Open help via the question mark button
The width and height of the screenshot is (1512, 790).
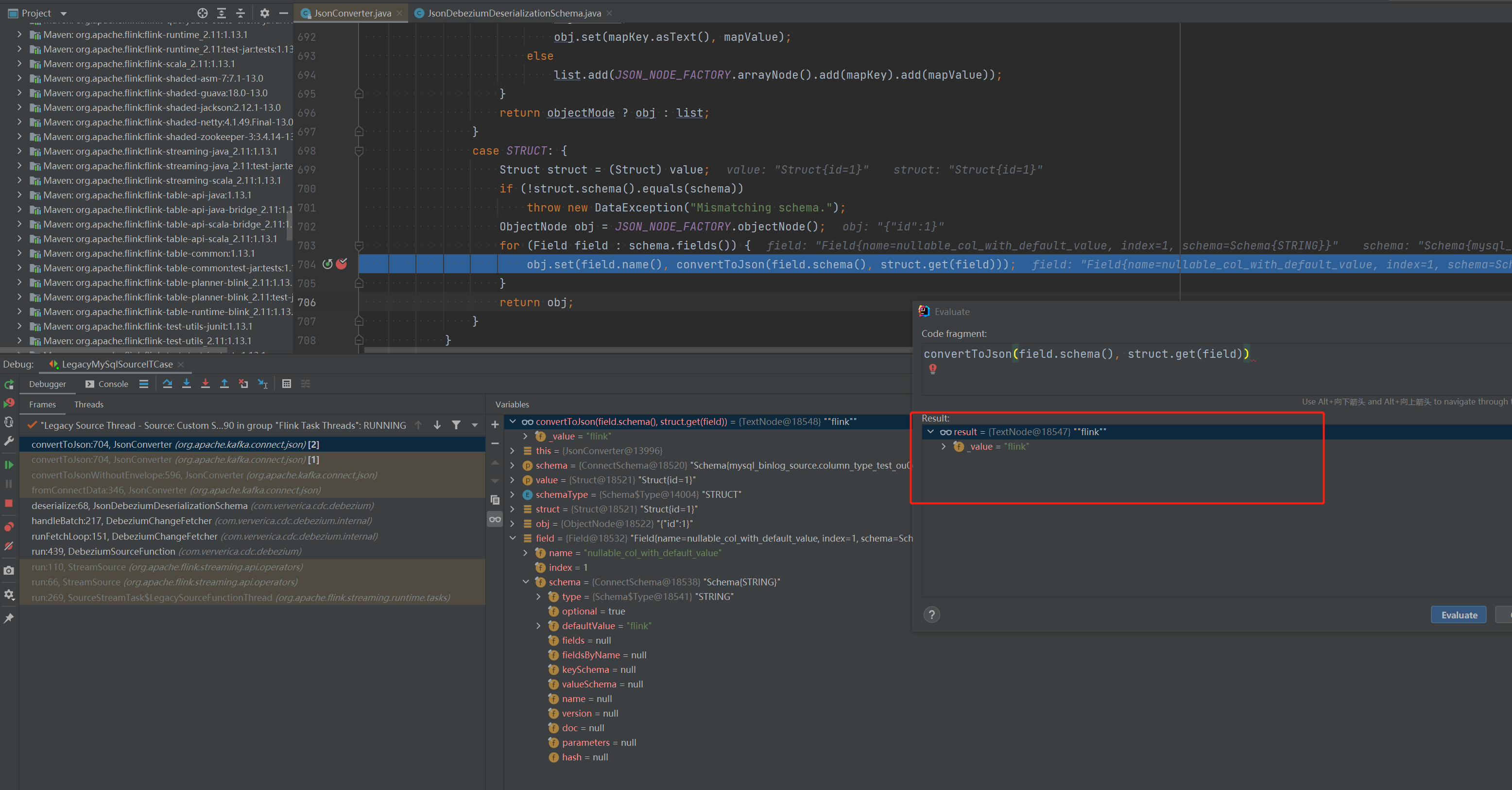(x=931, y=615)
